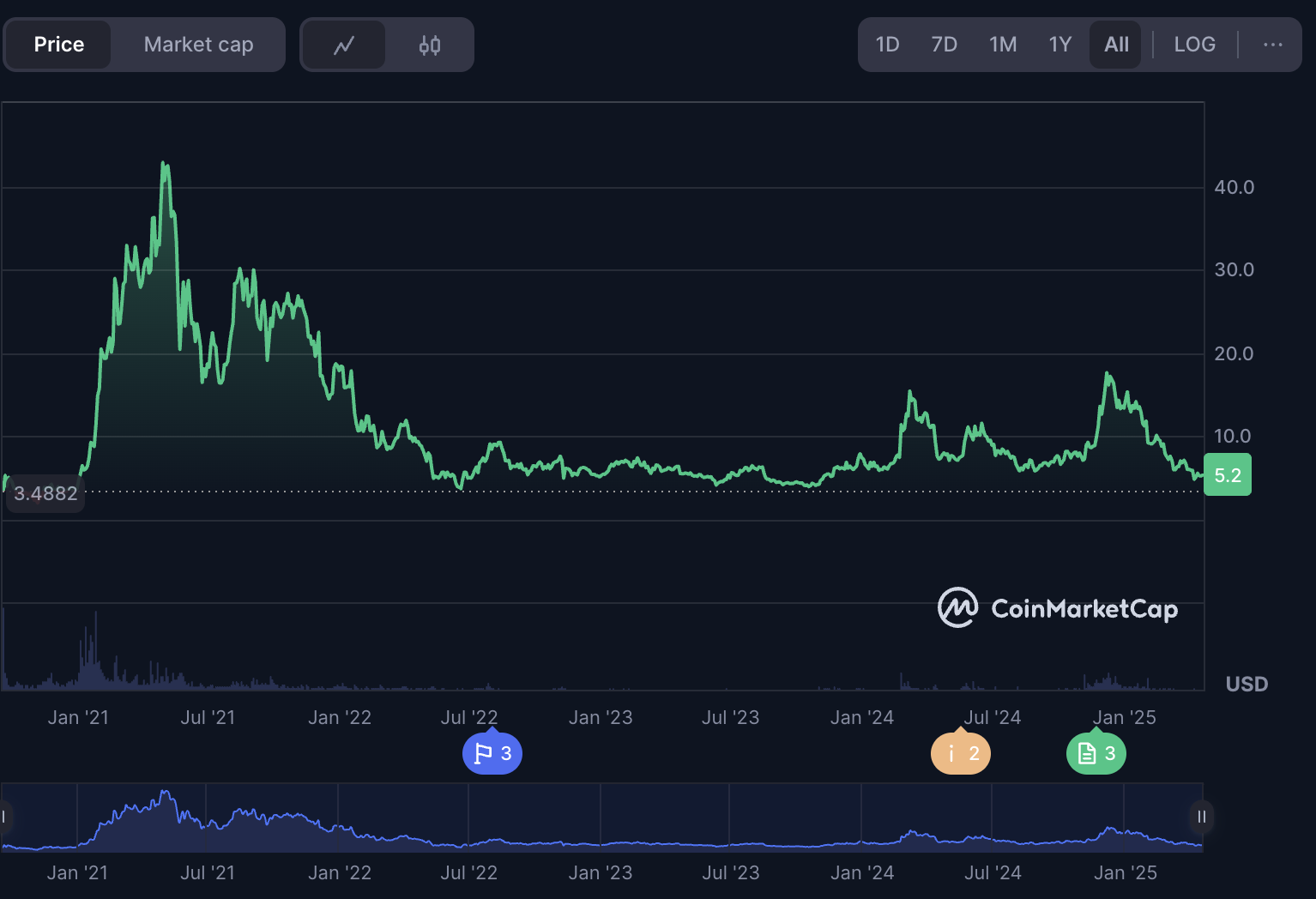Set time range to 1M
1316x899 pixels.
1002,45
